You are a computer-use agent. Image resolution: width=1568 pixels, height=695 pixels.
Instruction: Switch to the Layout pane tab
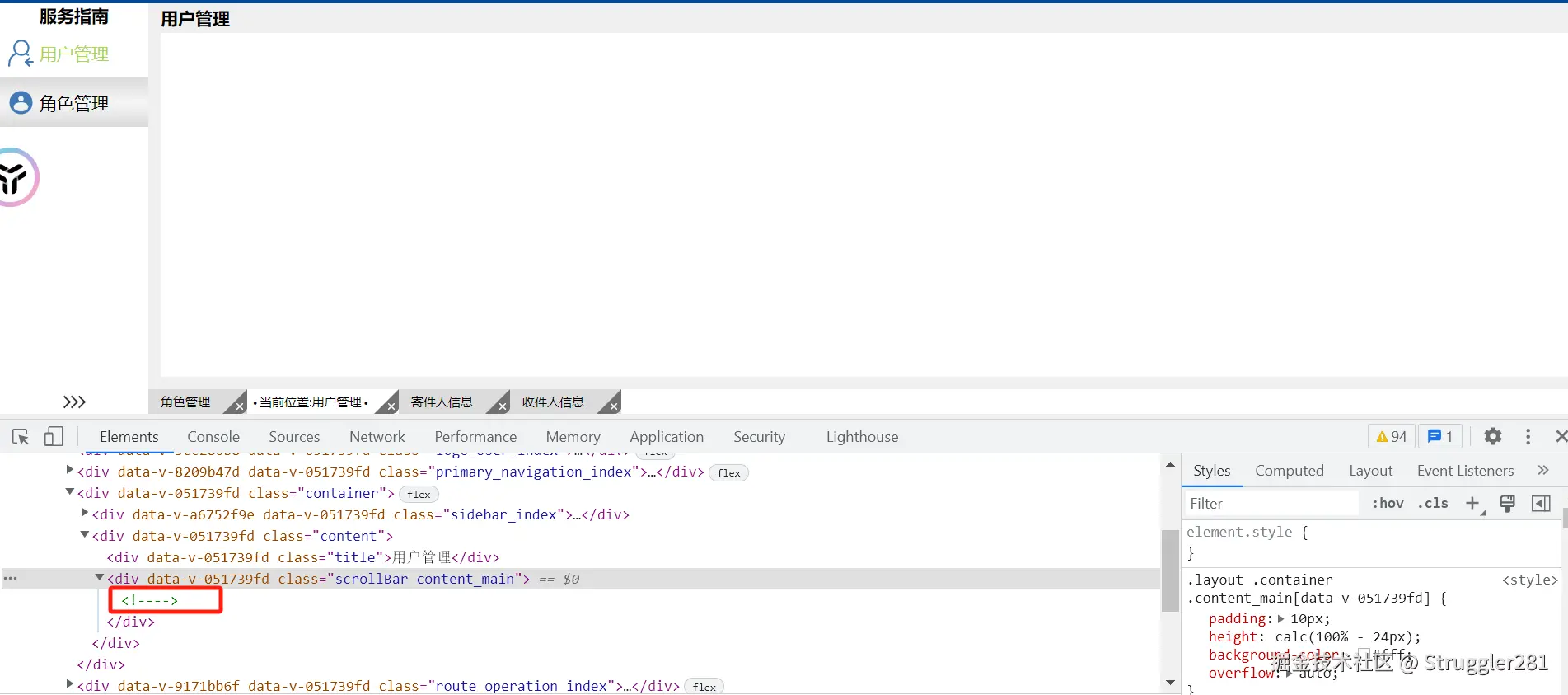[x=1370, y=471]
